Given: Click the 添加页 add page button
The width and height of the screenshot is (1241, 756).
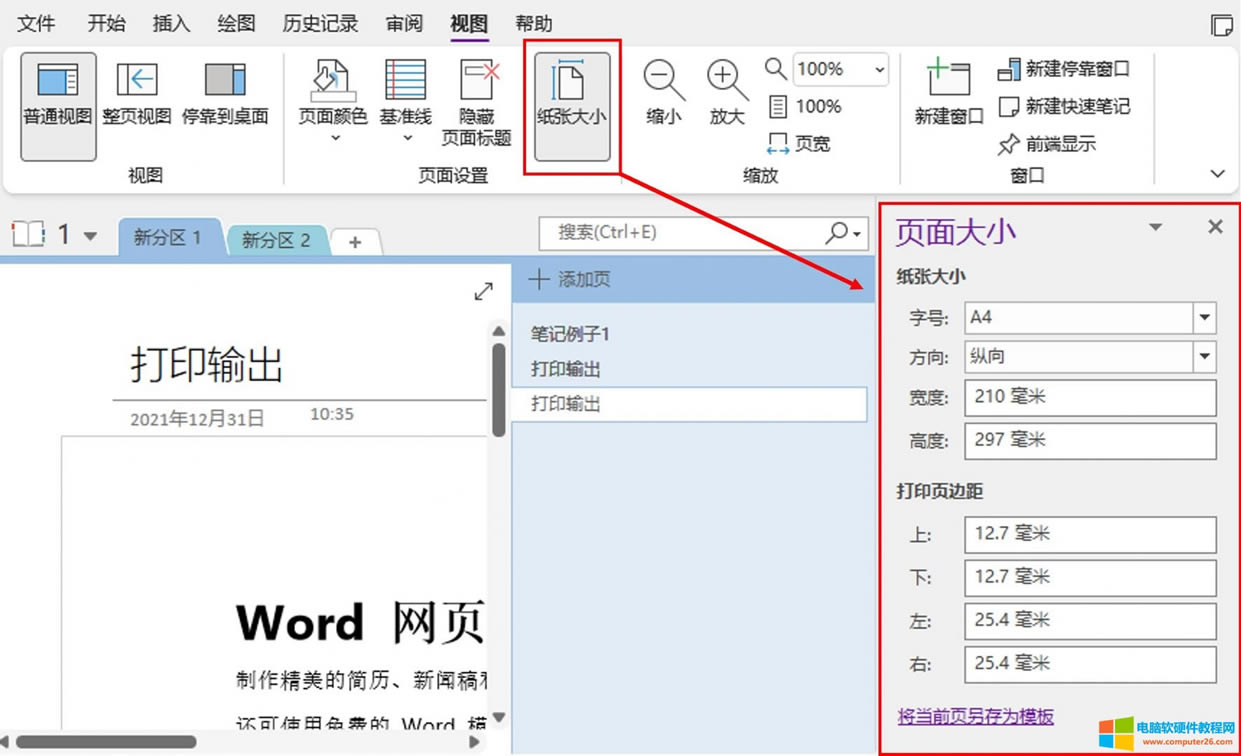Looking at the screenshot, I should [569, 279].
